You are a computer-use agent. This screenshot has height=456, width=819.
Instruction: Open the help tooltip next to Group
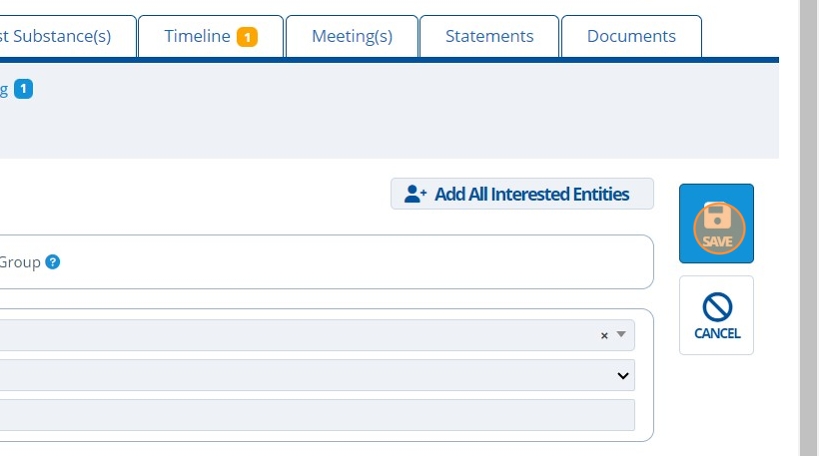pyautogui.click(x=53, y=262)
